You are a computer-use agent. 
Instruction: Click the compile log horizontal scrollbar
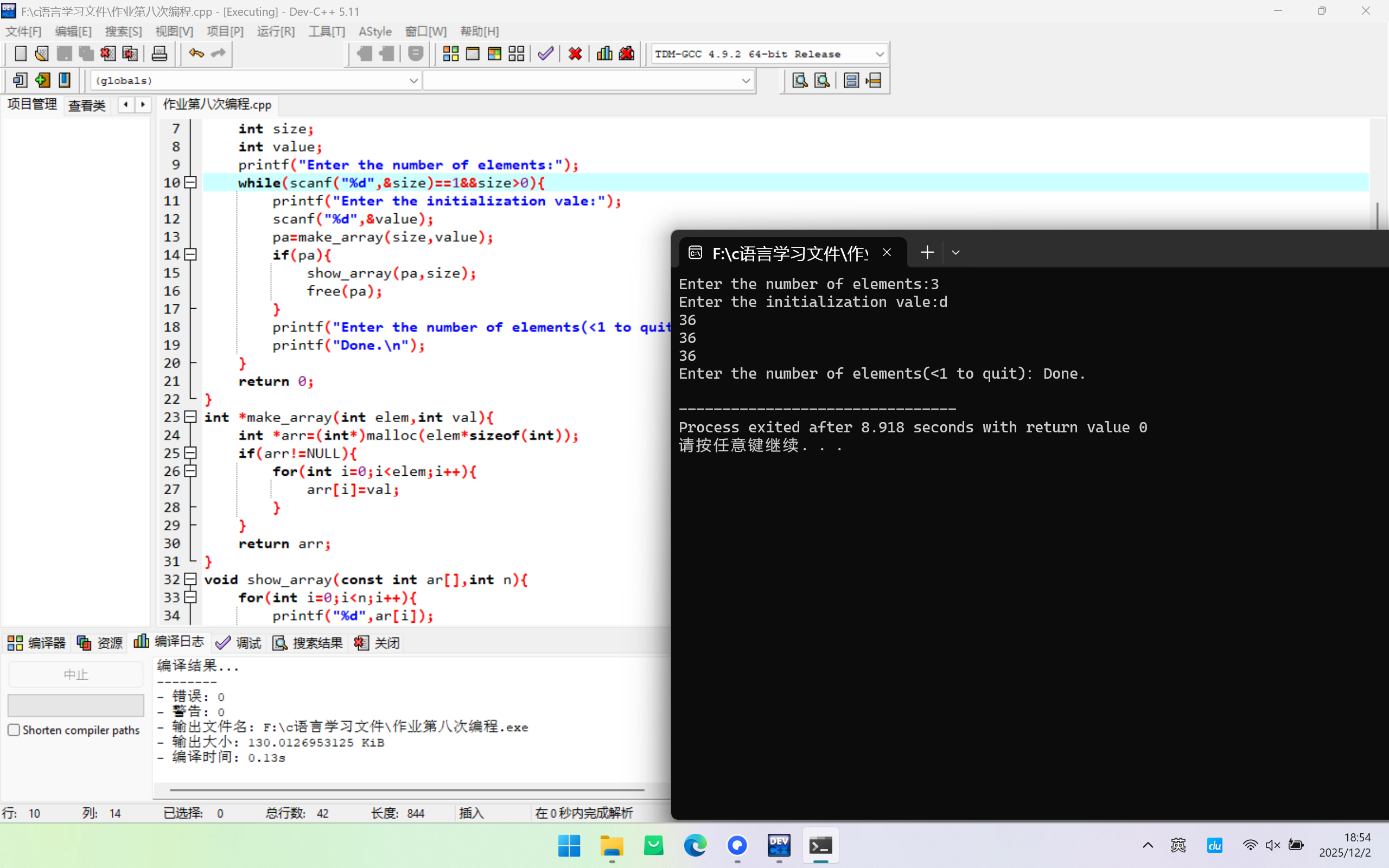(x=406, y=790)
